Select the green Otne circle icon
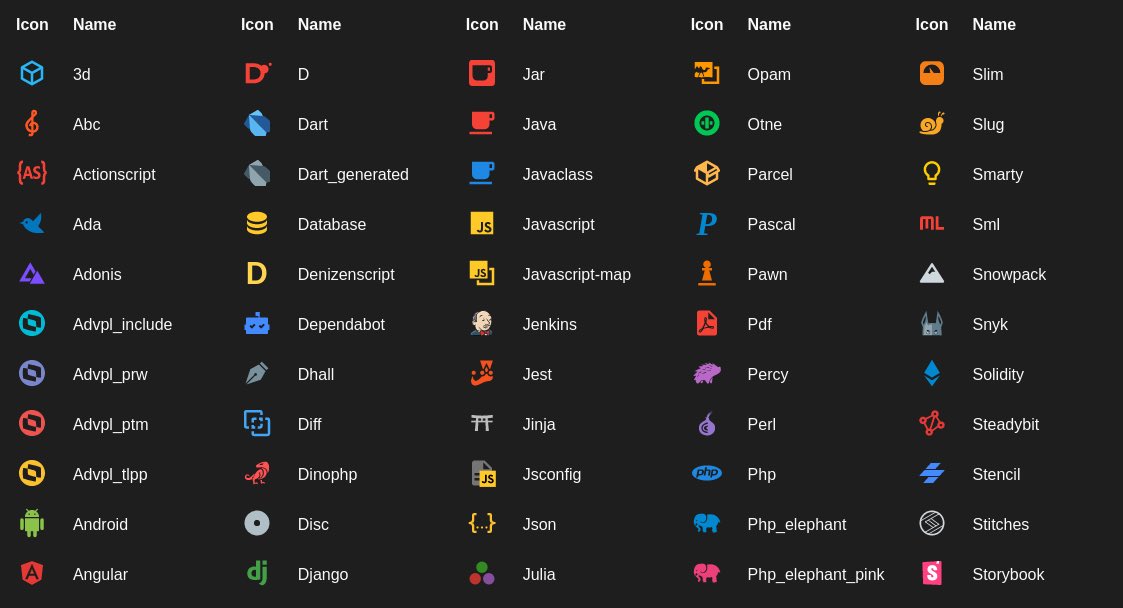 coord(707,123)
